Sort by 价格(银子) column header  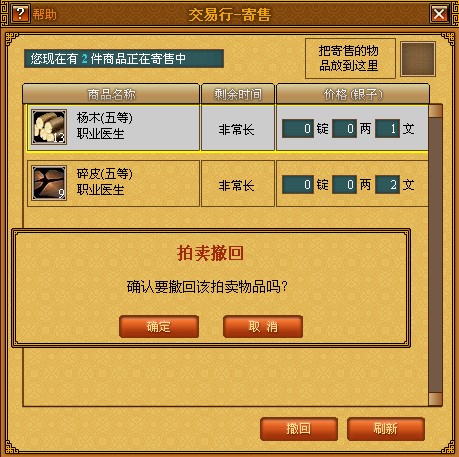tap(353, 94)
